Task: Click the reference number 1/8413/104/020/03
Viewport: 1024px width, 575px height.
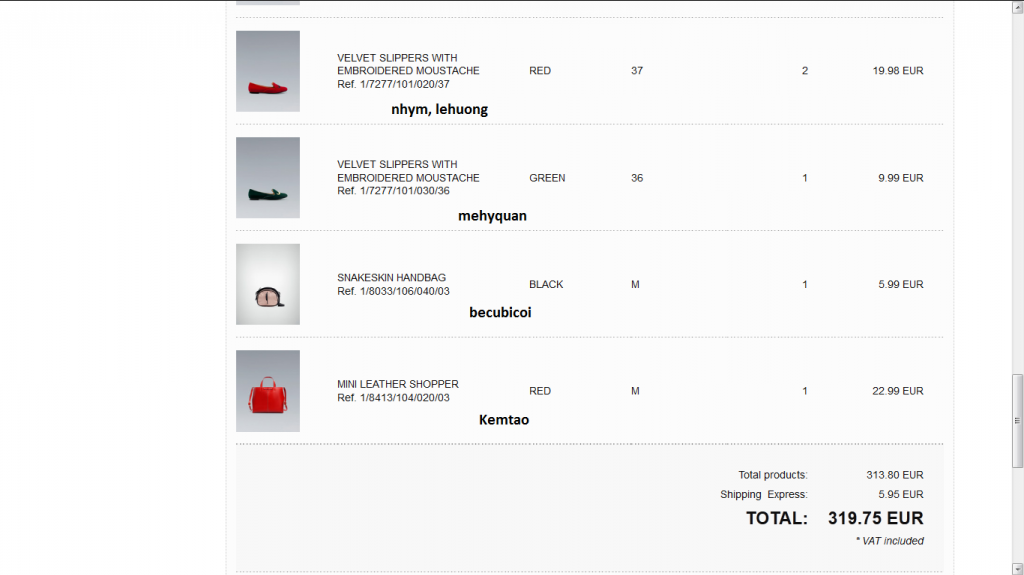Action: pos(393,398)
